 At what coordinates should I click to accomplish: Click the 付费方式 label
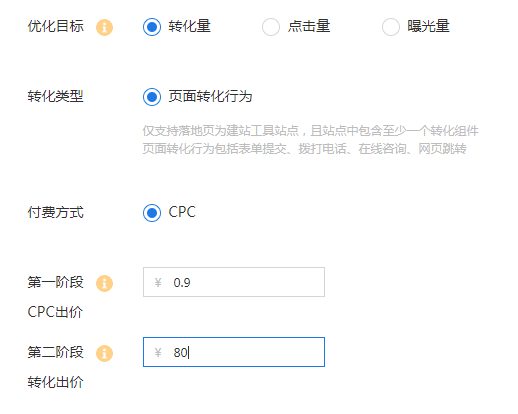55,212
